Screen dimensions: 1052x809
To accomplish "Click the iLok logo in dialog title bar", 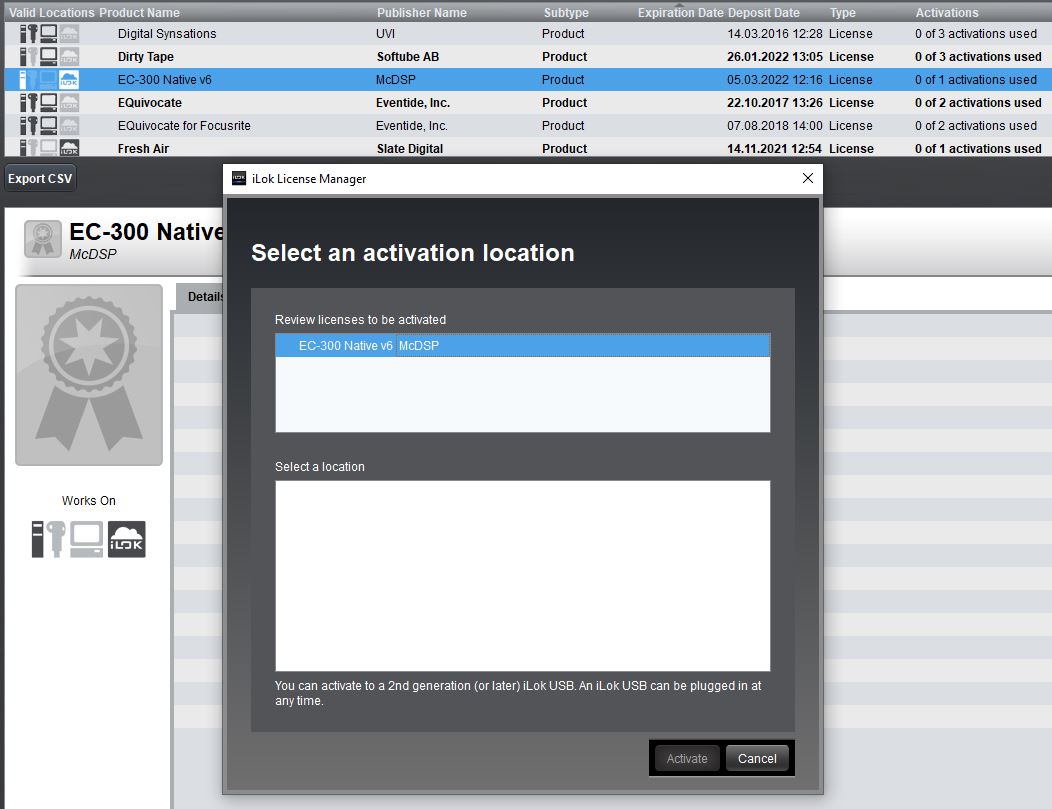I will pyautogui.click(x=239, y=179).
